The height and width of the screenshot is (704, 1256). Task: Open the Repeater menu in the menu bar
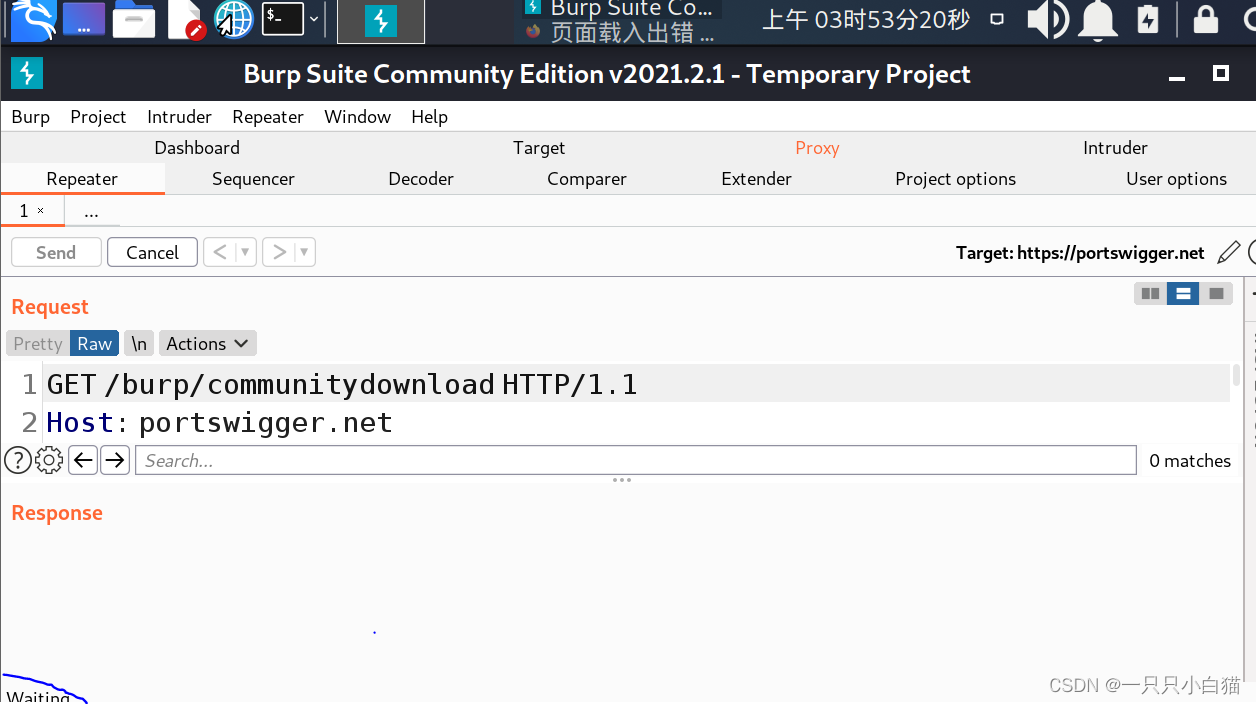[x=268, y=117]
